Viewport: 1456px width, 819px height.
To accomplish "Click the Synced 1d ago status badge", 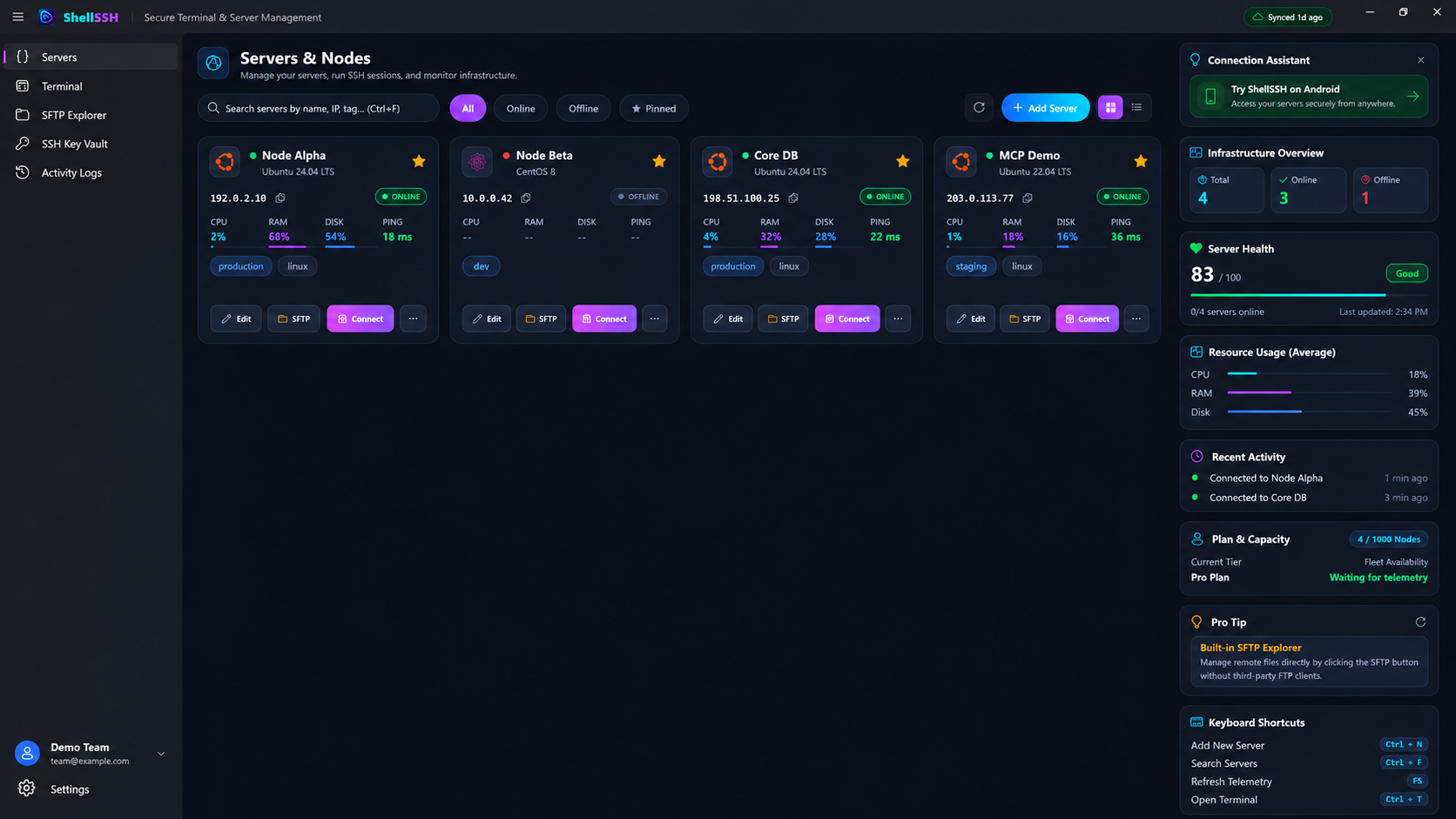I will click(1287, 17).
